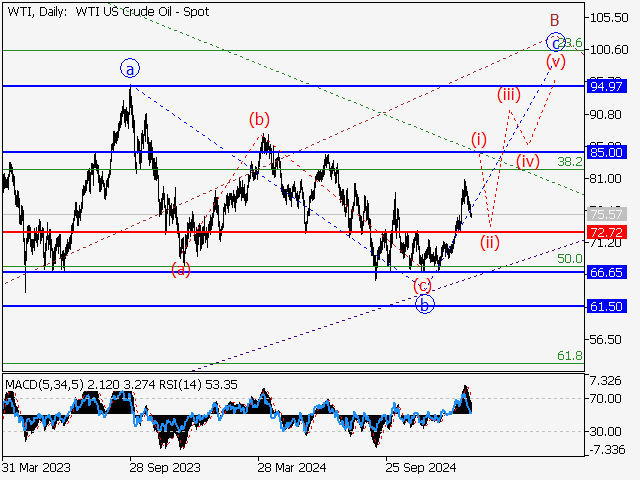640x480 pixels.
Task: Click the red (a) wave label
Action: 181,268
